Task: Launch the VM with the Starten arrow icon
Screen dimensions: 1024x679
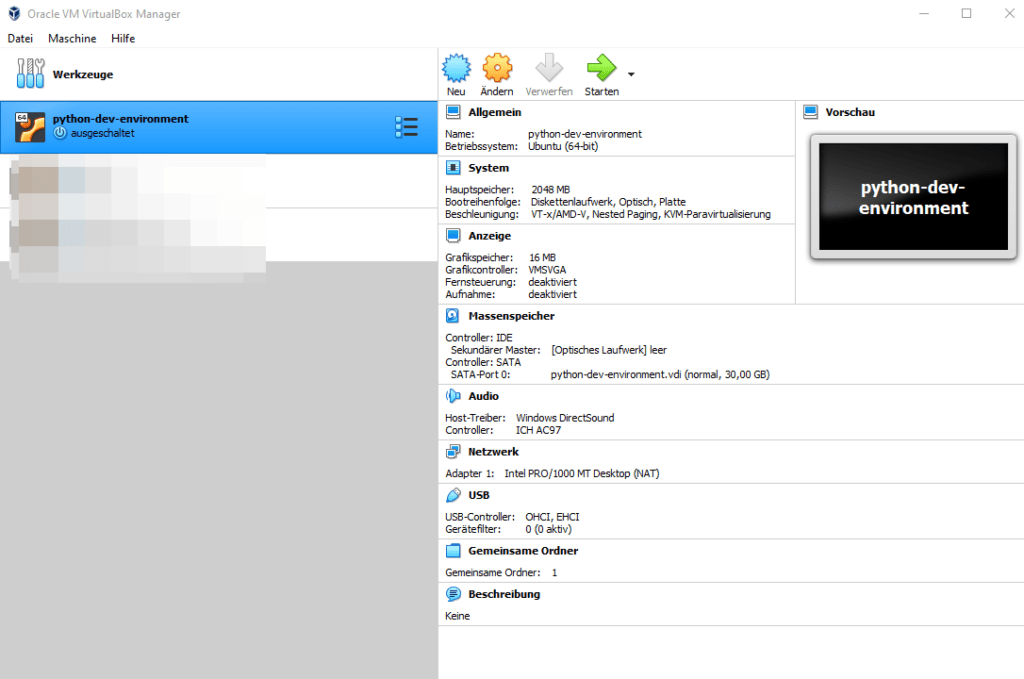Action: coord(601,68)
